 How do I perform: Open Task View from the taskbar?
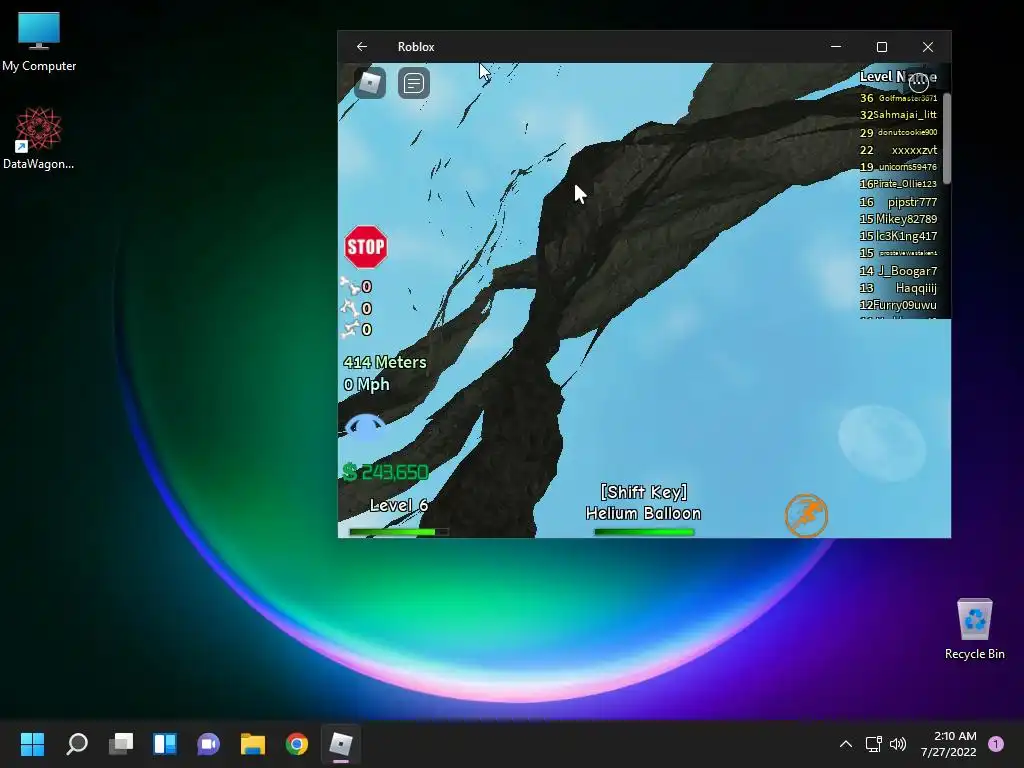pos(121,744)
